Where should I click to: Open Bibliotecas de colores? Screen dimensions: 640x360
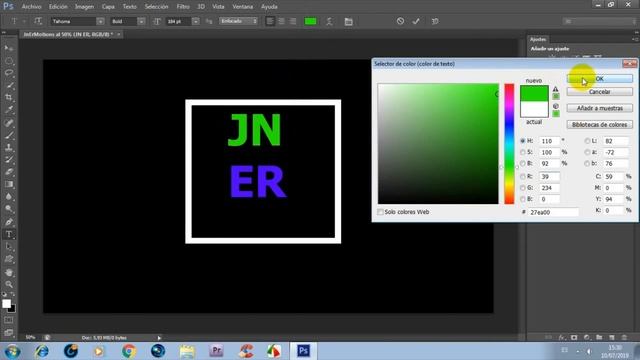click(600, 124)
